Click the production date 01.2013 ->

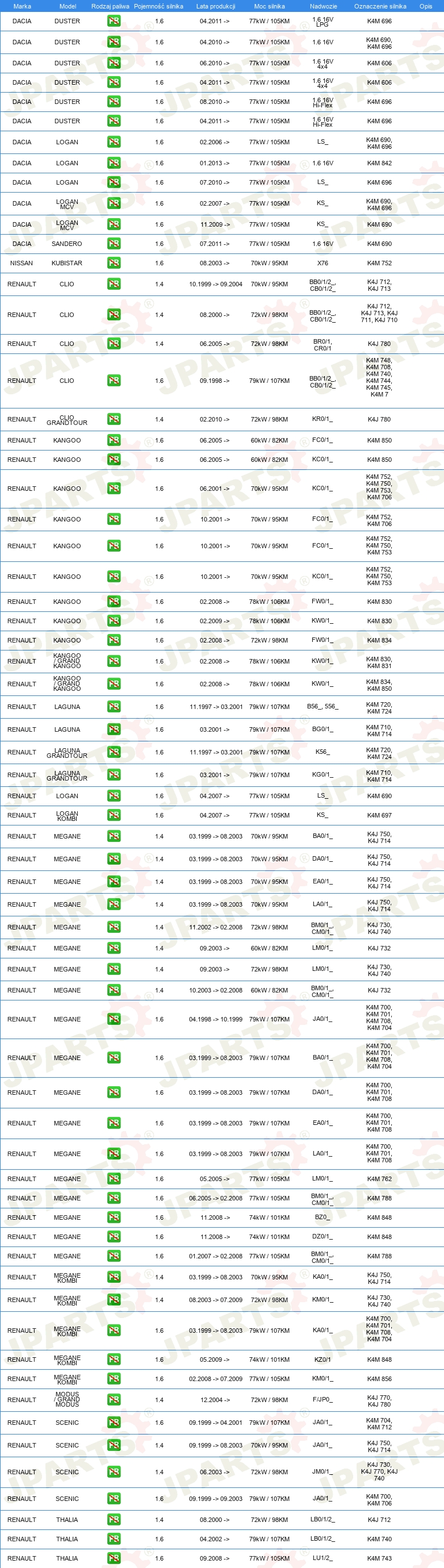(215, 164)
